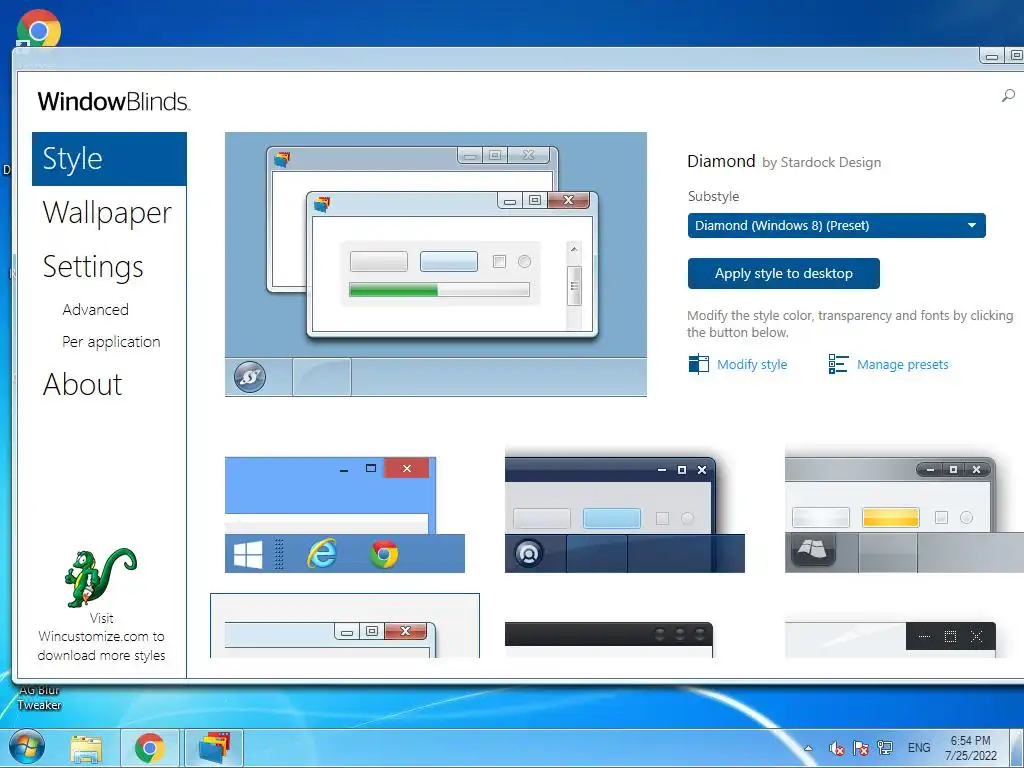Open the Wallpaper section

(107, 213)
